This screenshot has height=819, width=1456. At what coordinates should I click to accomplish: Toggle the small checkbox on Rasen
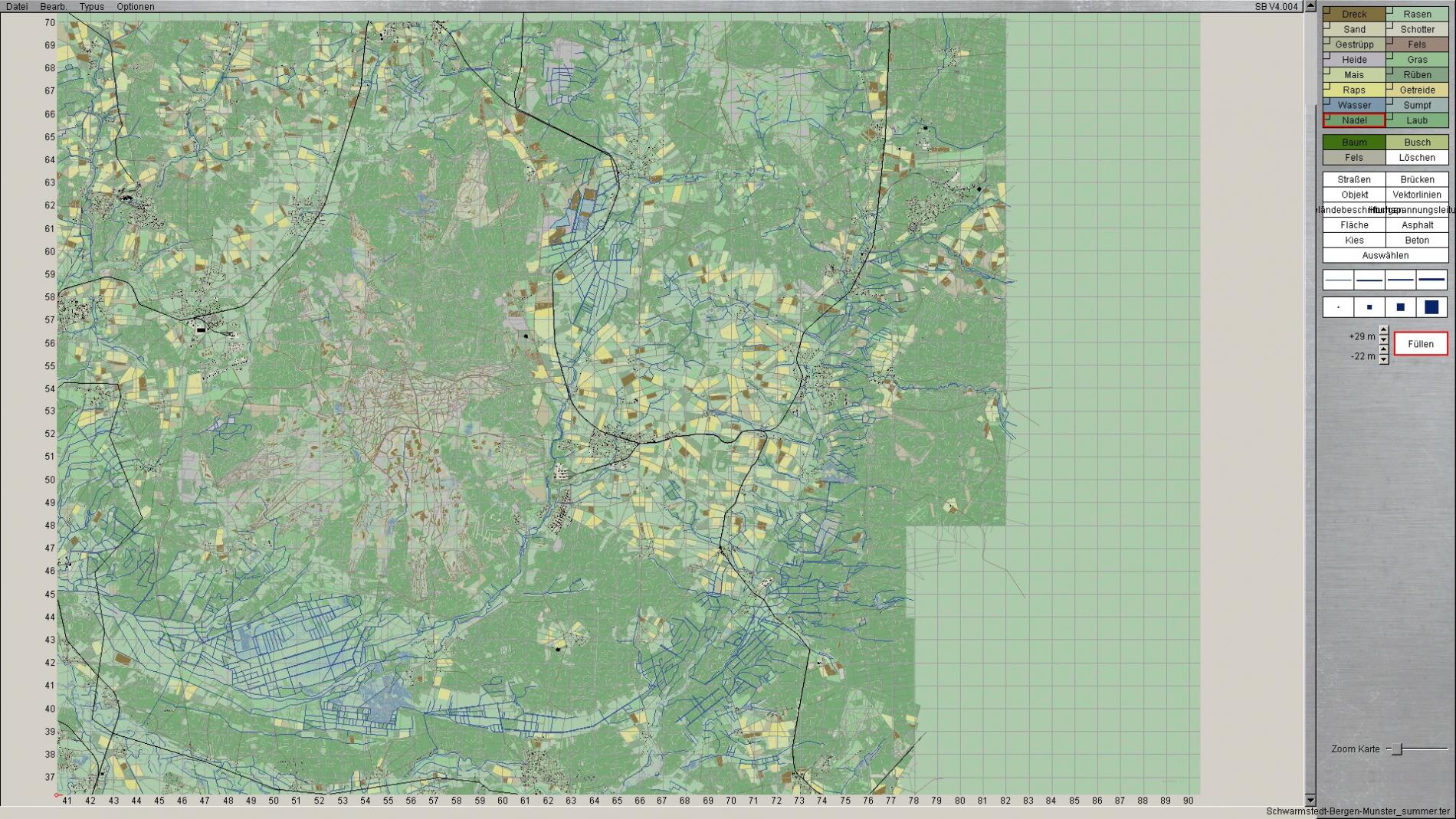click(x=1390, y=10)
